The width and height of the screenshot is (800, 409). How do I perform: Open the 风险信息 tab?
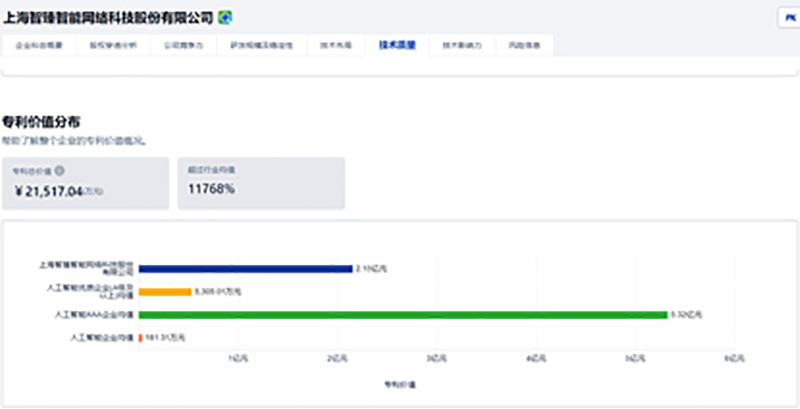tap(523, 45)
